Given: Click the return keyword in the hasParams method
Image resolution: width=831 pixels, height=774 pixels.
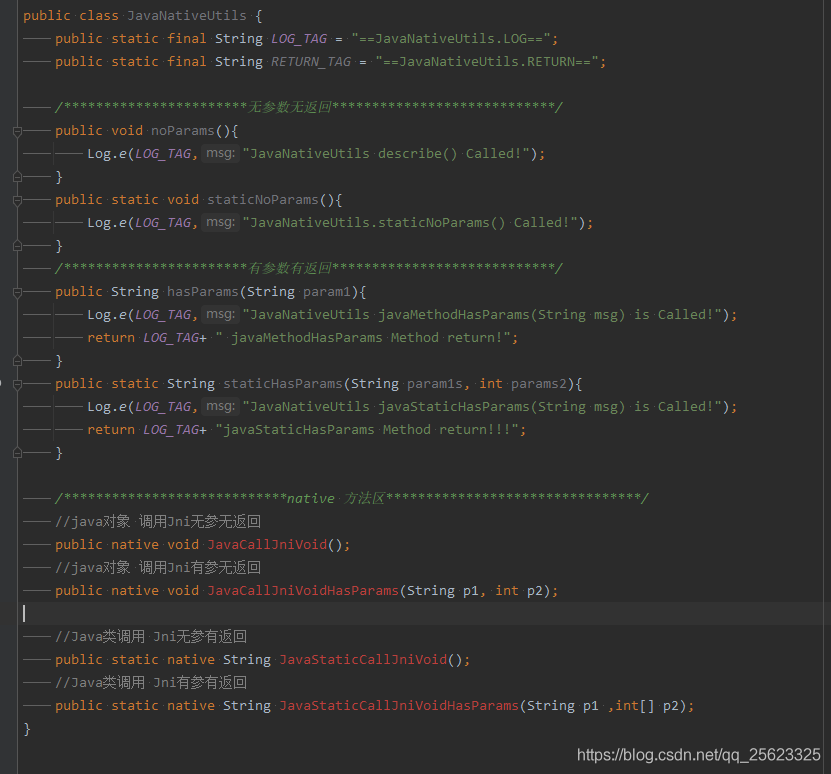Looking at the screenshot, I should pyautogui.click(x=111, y=338).
